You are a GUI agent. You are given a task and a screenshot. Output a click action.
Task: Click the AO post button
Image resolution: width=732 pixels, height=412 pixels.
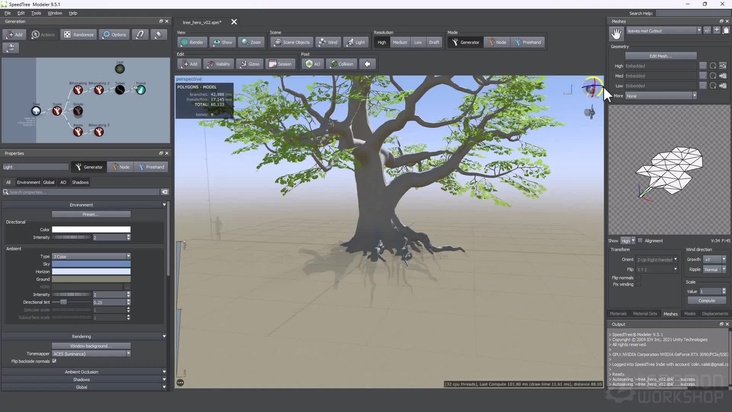[x=313, y=64]
